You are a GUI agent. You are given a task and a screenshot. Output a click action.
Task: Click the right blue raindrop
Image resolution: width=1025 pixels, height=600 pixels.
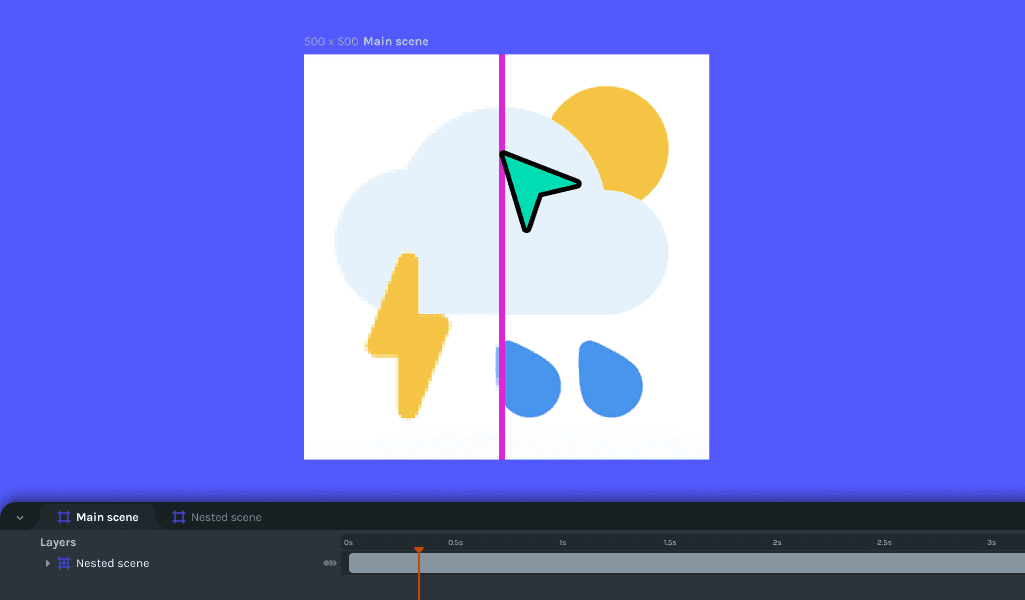610,380
